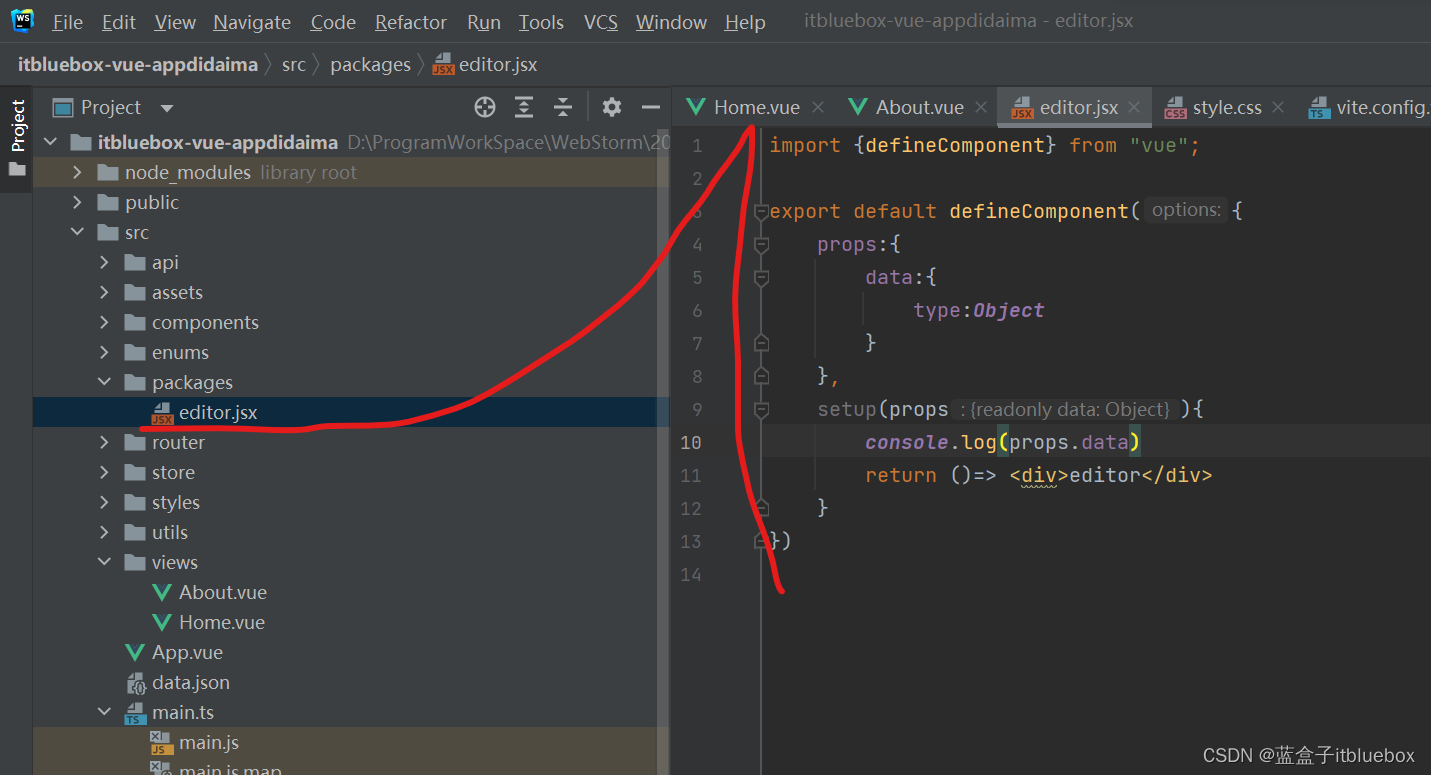Click the editor.jsx breadcrumb
The height and width of the screenshot is (775, 1431).
(486, 65)
